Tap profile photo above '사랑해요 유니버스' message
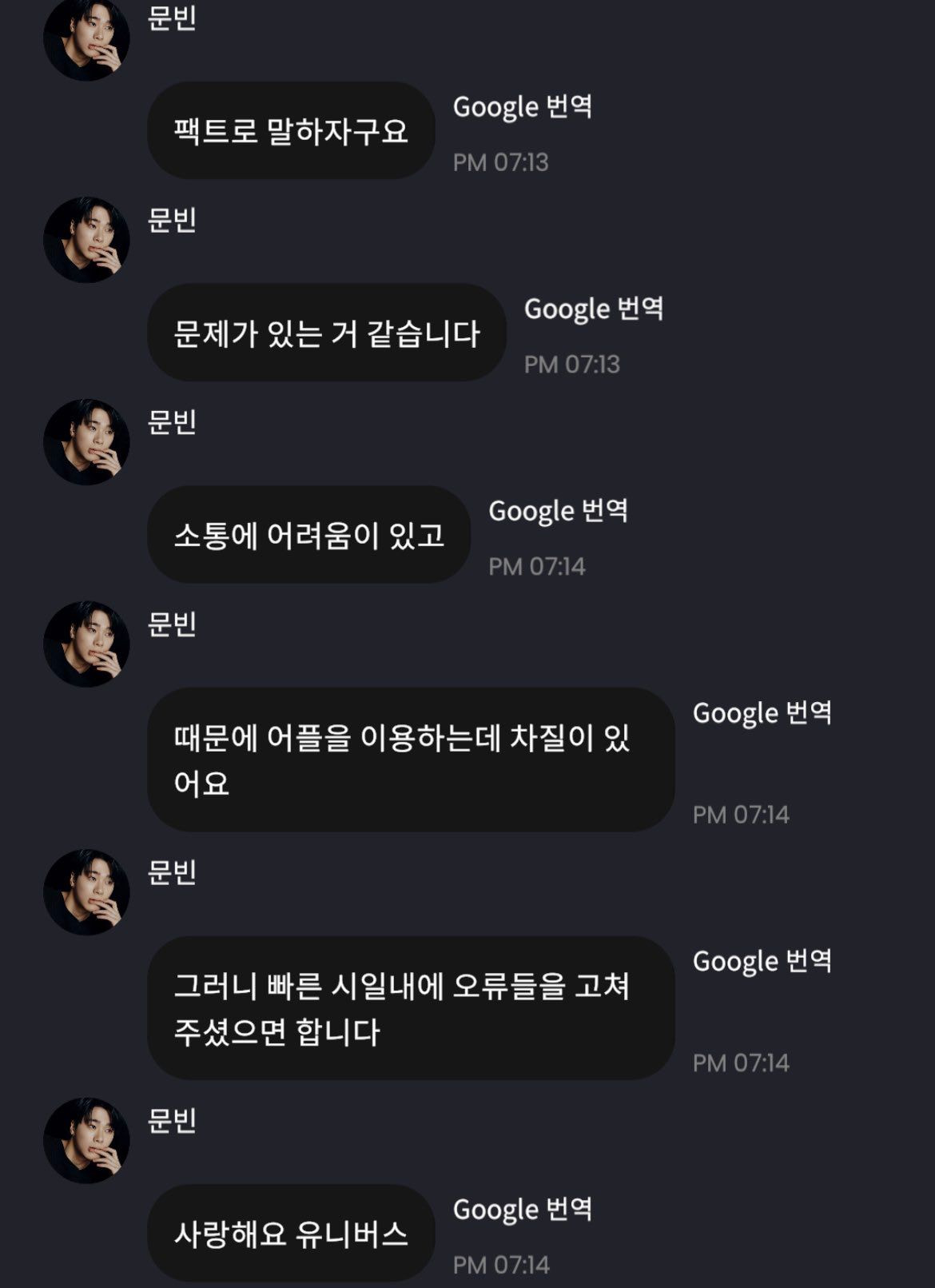This screenshot has height=1288, width=935. coord(86,1141)
